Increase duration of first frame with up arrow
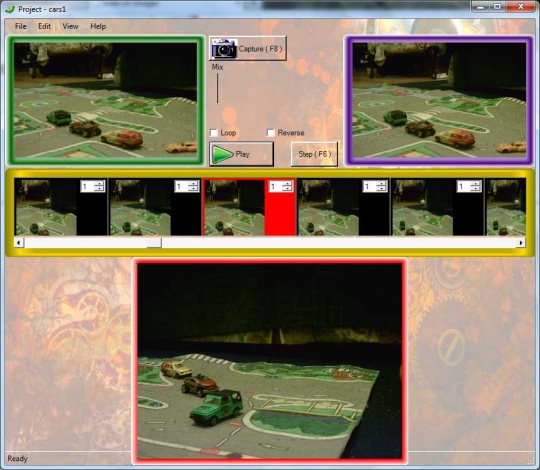The image size is (540, 470). point(100,184)
